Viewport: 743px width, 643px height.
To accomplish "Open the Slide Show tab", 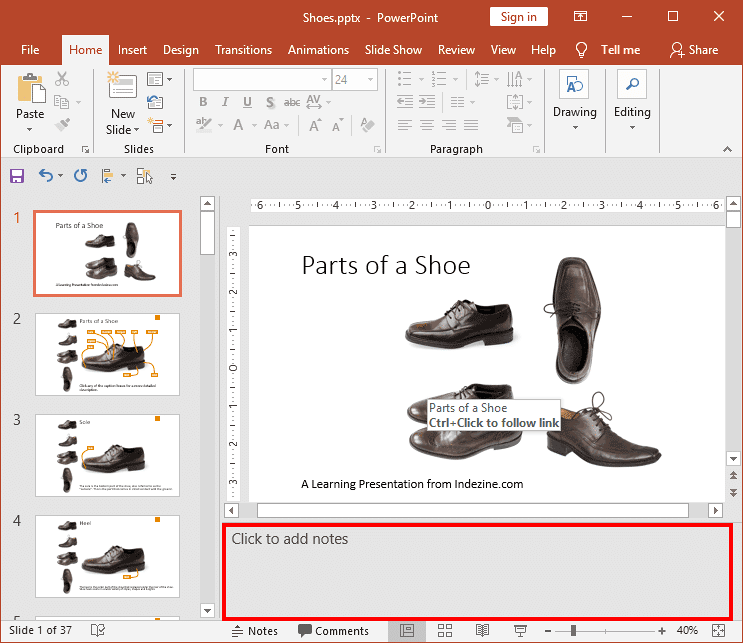I will click(393, 50).
